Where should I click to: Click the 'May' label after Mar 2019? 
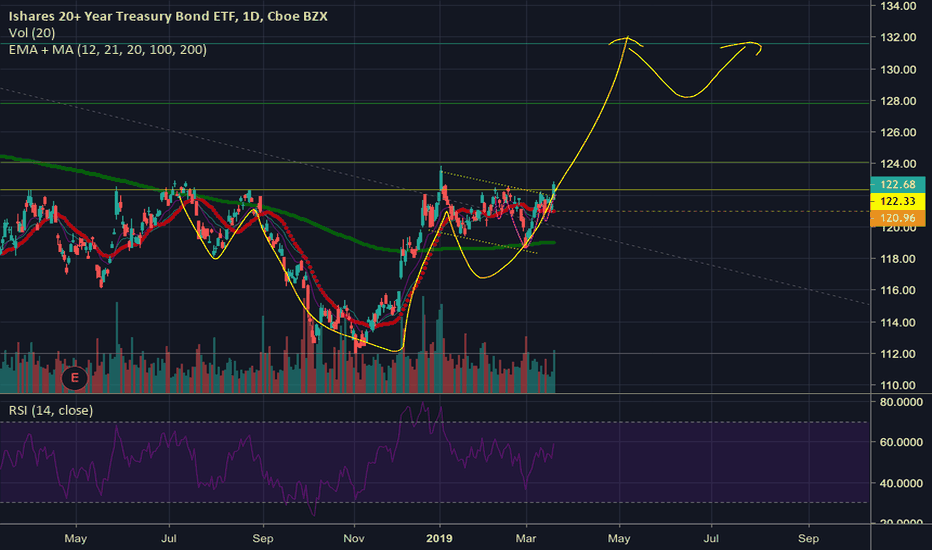click(x=619, y=539)
